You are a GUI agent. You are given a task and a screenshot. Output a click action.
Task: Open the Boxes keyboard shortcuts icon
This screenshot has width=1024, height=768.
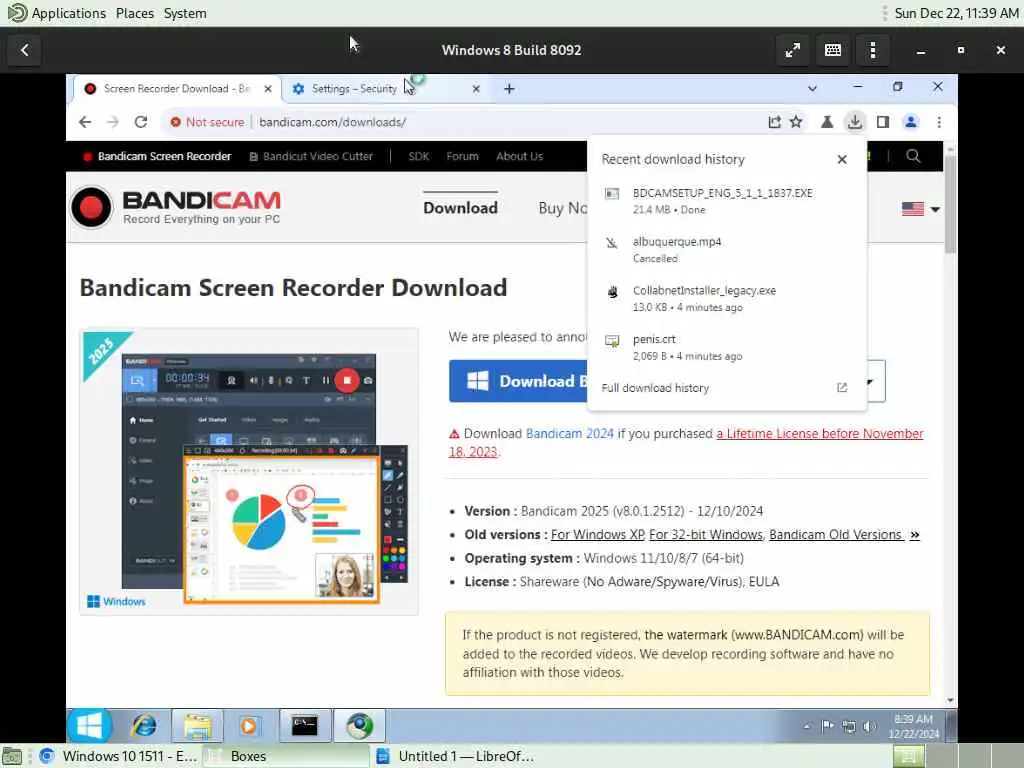click(833, 50)
